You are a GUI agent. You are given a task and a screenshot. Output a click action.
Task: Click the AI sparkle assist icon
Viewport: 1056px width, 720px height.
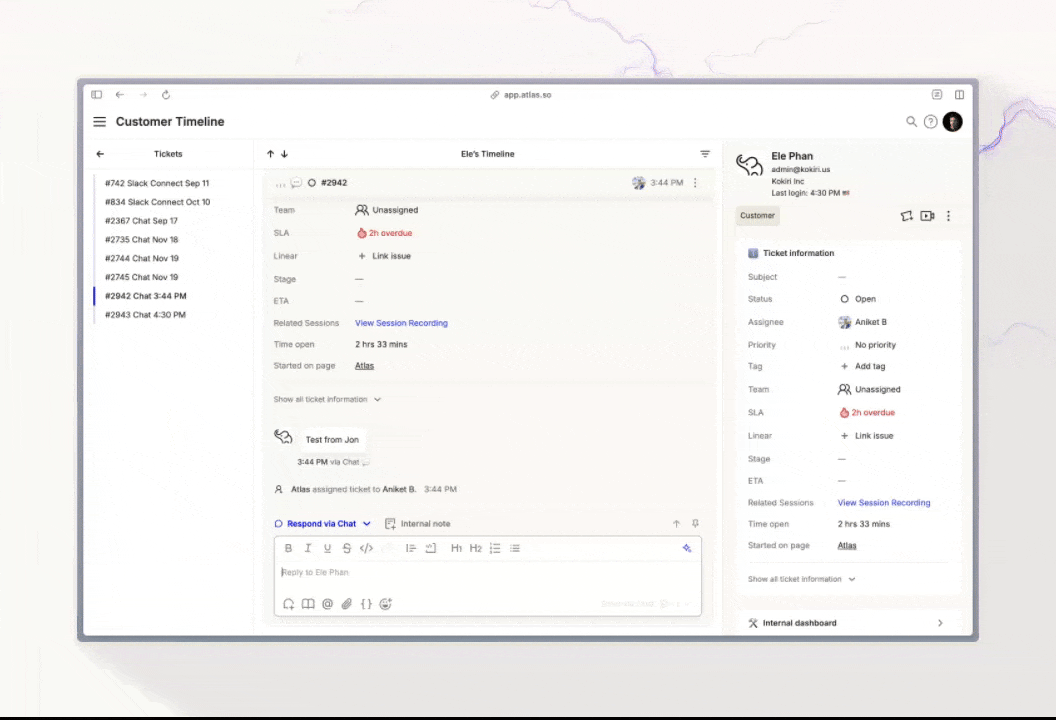tap(687, 548)
